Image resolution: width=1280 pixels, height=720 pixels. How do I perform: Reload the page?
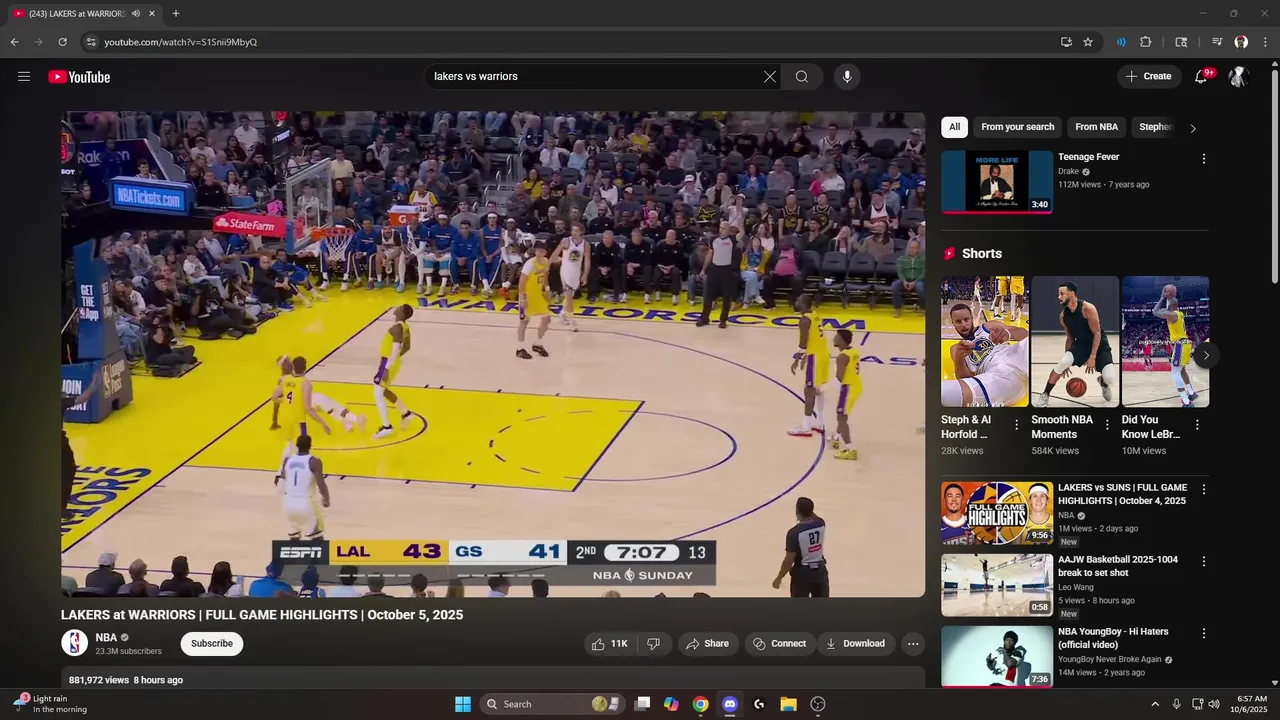point(62,42)
